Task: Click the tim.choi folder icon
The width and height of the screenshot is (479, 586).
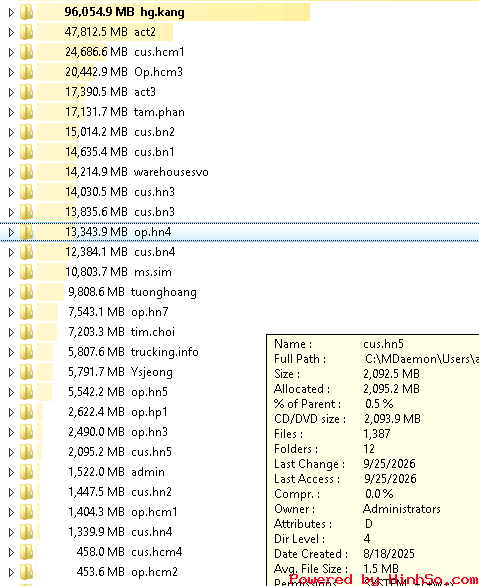Action: click(x=27, y=332)
